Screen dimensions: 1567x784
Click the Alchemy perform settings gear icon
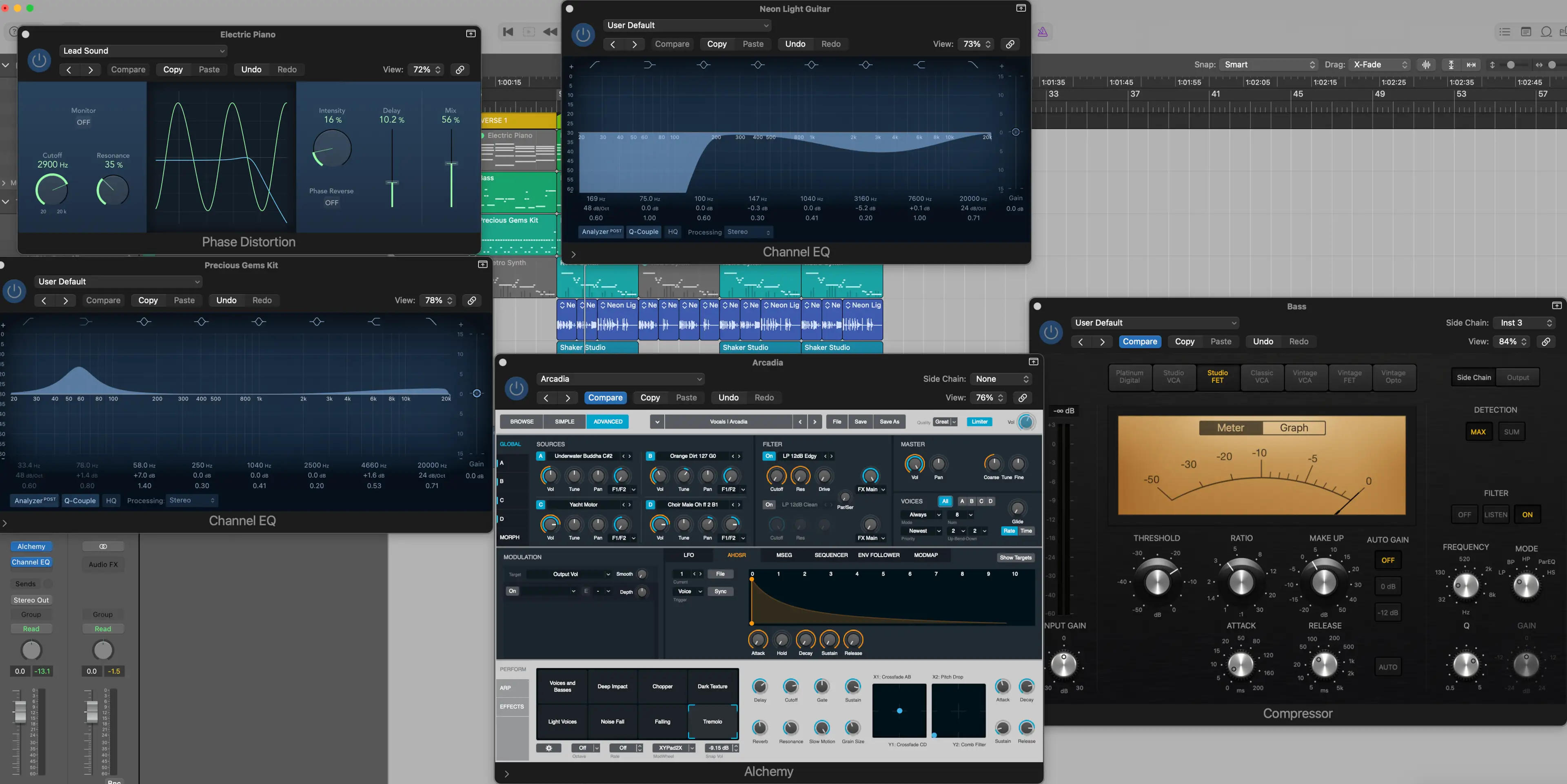(x=549, y=748)
